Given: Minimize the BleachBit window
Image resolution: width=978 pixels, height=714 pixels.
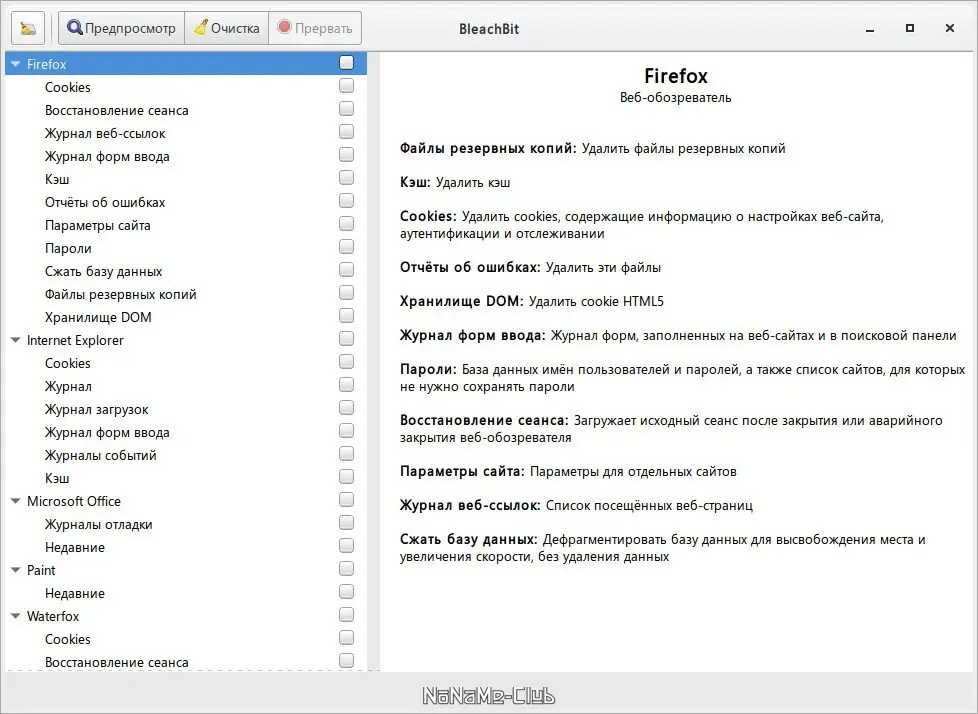Looking at the screenshot, I should coord(870,29).
